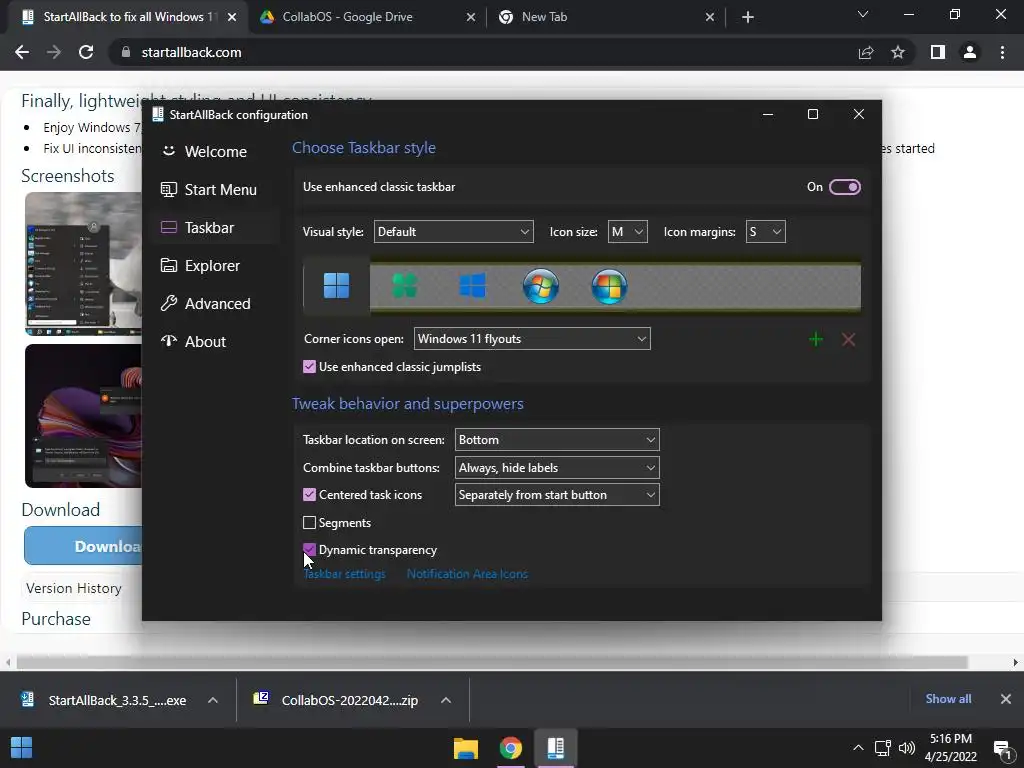Open Taskbar location on screen dropdown
This screenshot has height=768, width=1024.
(557, 440)
